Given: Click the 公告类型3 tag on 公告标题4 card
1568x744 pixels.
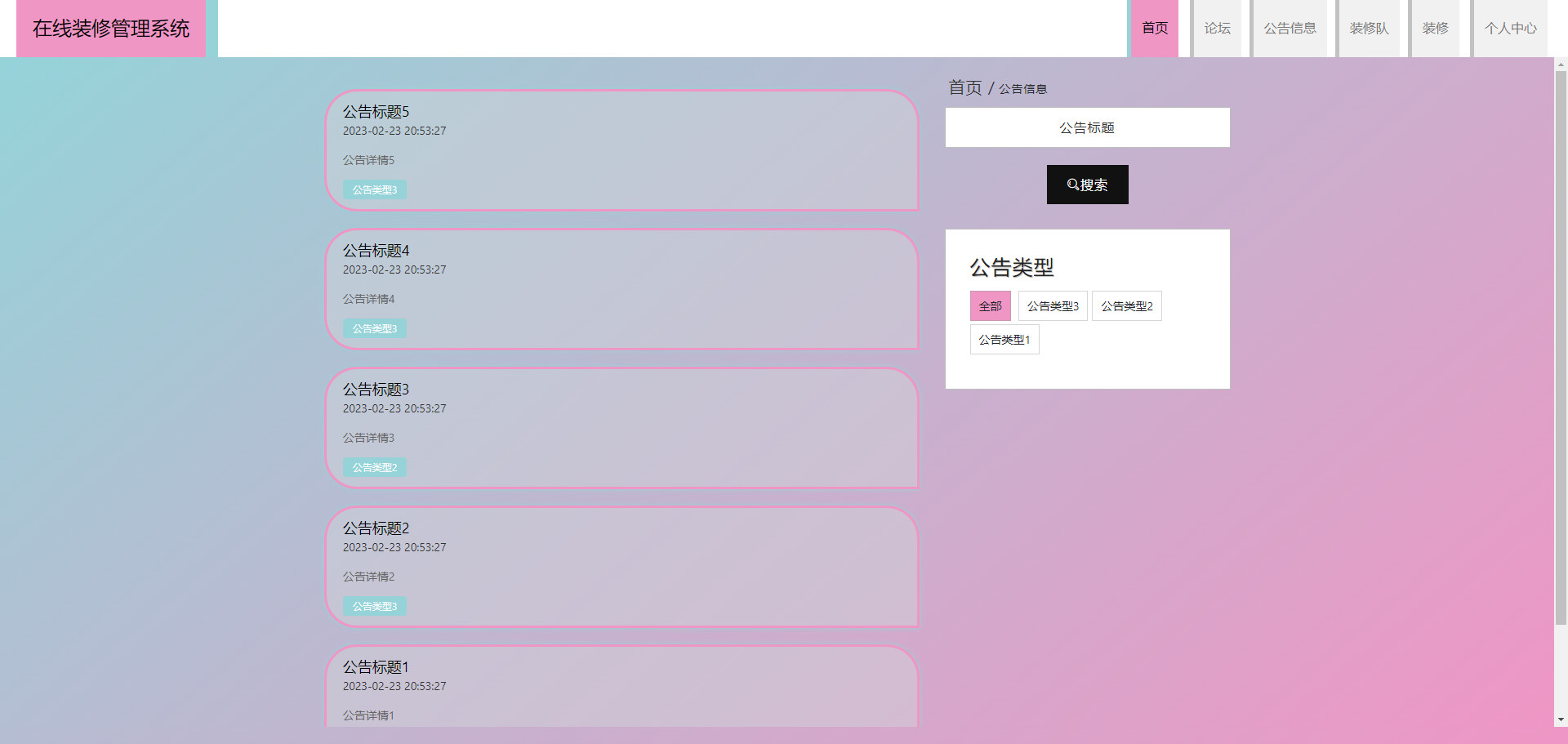Looking at the screenshot, I should [375, 328].
